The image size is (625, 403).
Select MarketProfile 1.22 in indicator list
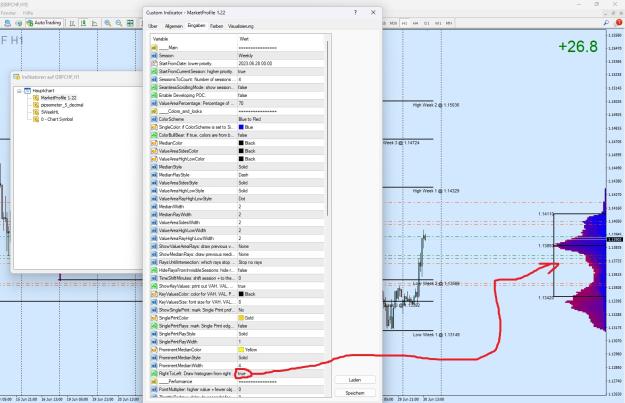click(x=58, y=98)
